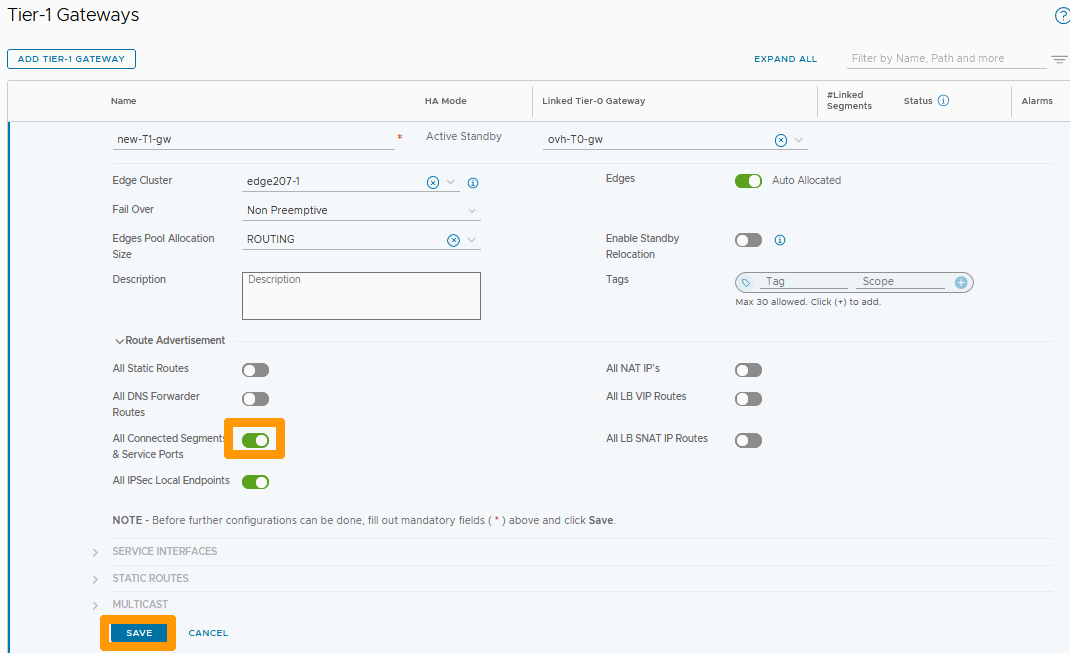Click Add Tier-1 Gateway button
The height and width of the screenshot is (653, 1070).
(71, 59)
